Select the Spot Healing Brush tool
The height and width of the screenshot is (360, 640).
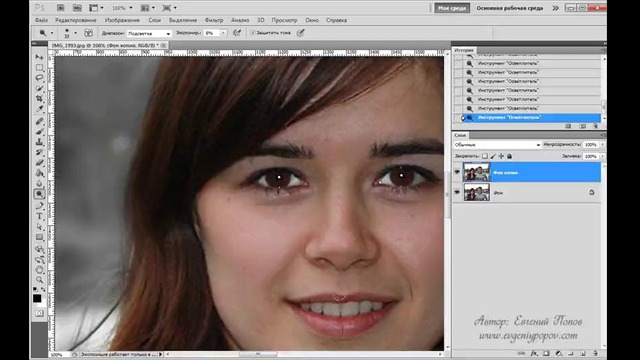(39, 121)
